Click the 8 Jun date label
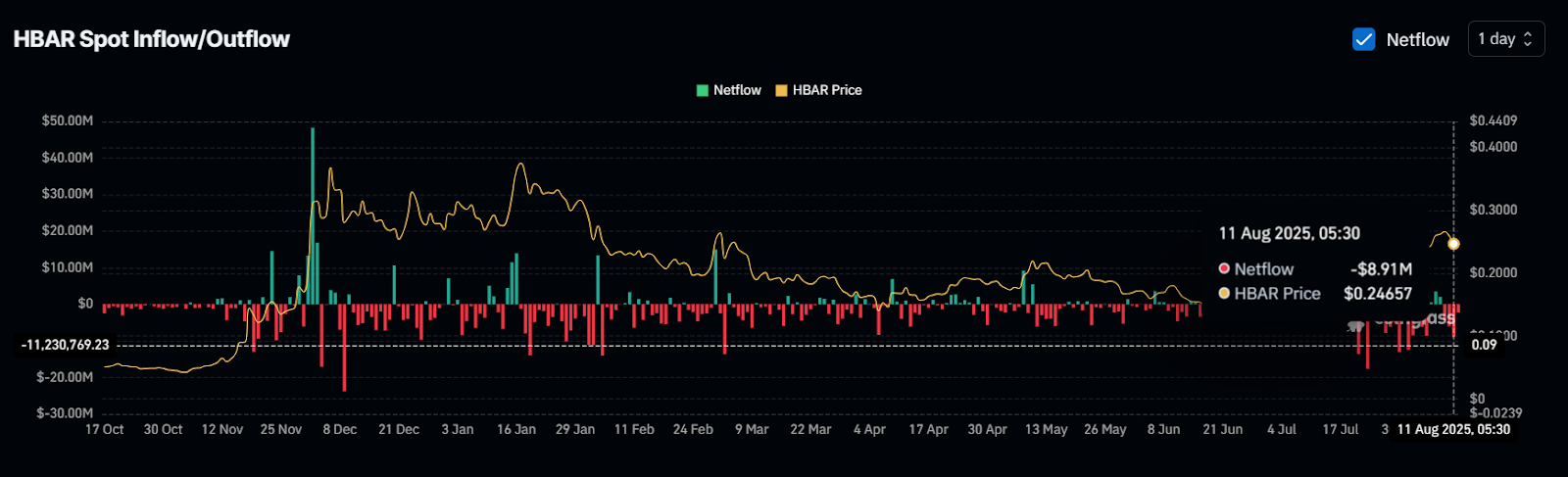The height and width of the screenshot is (477, 1568). click(x=1164, y=430)
